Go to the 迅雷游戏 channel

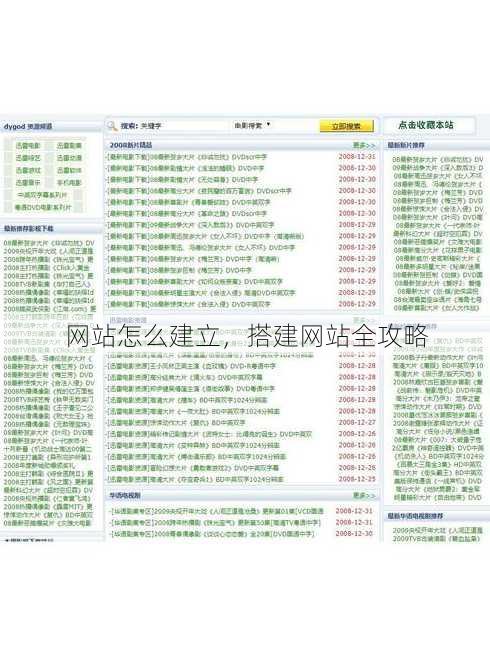pyautogui.click(x=28, y=170)
